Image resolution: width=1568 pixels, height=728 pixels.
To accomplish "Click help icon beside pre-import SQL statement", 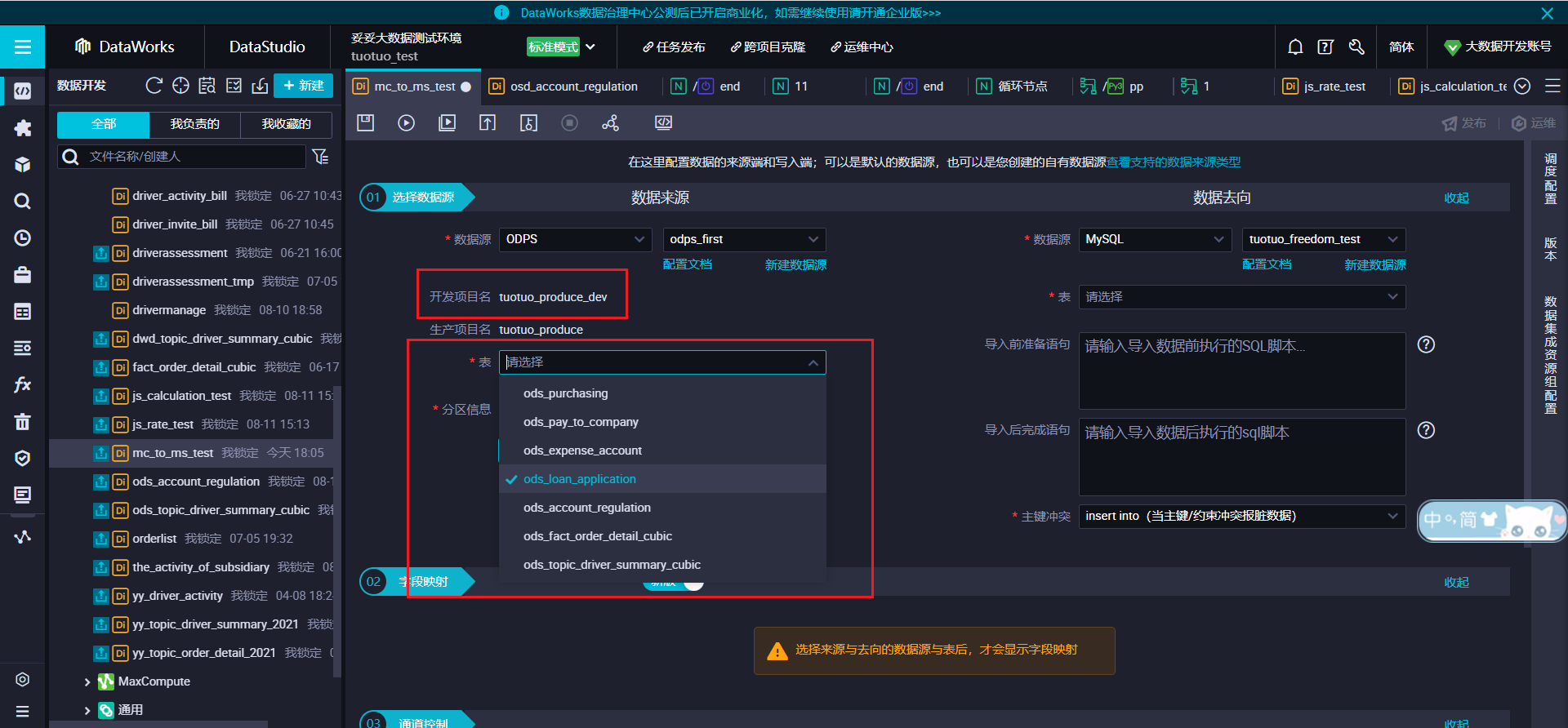I will pyautogui.click(x=1426, y=344).
